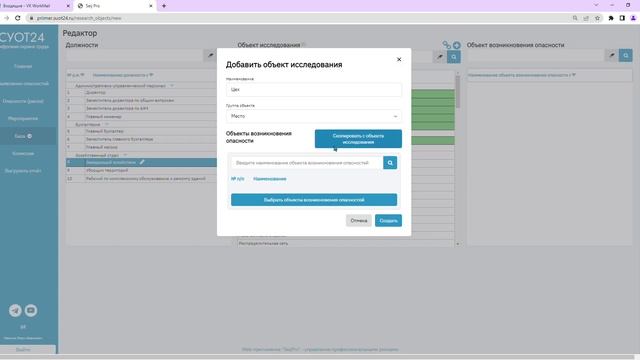Click the browser forward arrow

pyautogui.click(x=6, y=18)
